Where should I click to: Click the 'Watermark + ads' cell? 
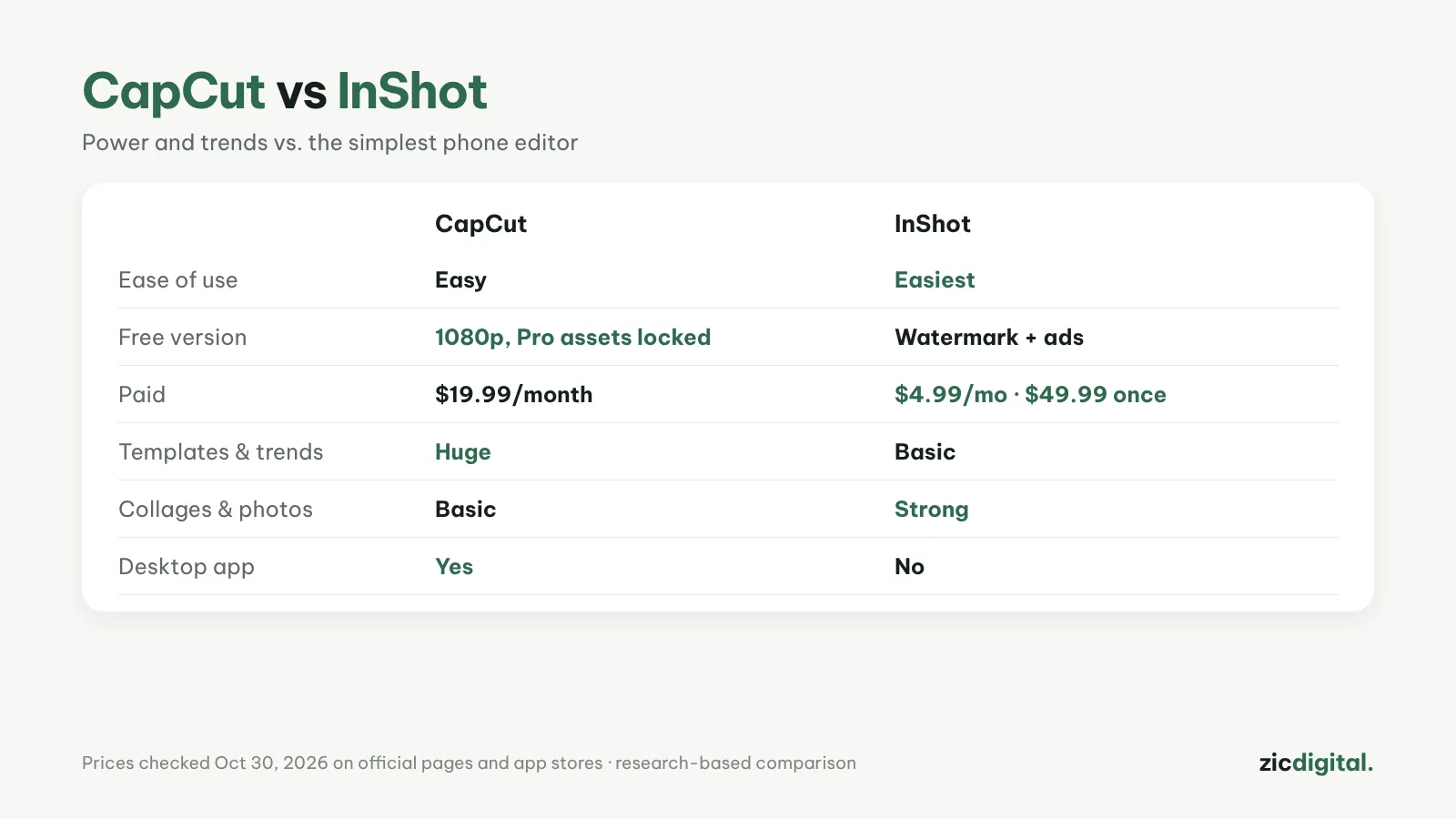tap(989, 338)
